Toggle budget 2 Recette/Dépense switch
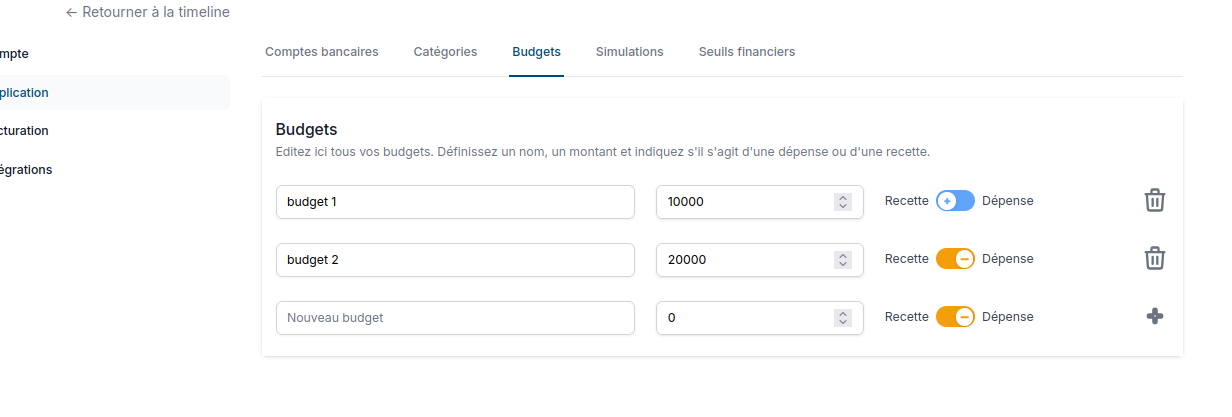 [x=955, y=259]
